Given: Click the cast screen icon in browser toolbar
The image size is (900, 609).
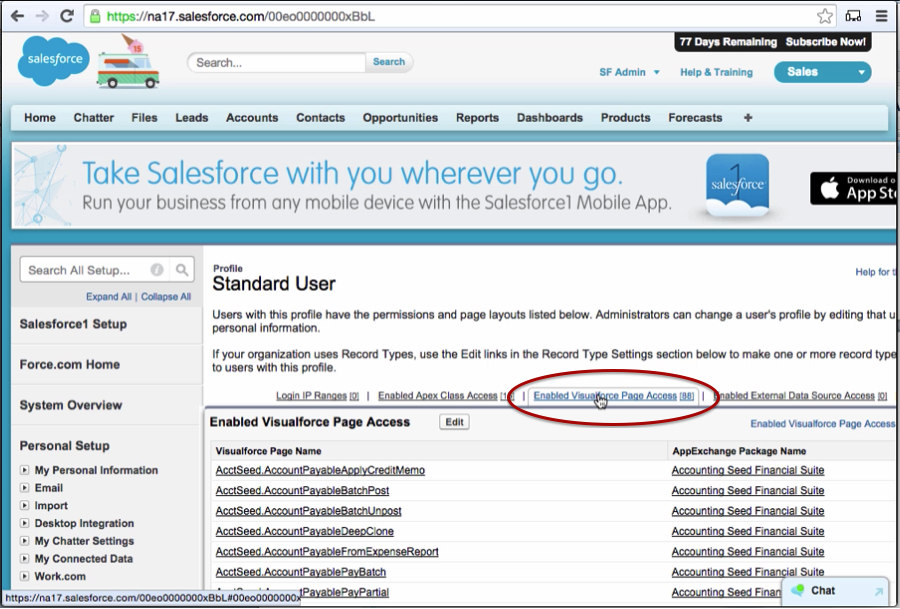Looking at the screenshot, I should coord(854,16).
